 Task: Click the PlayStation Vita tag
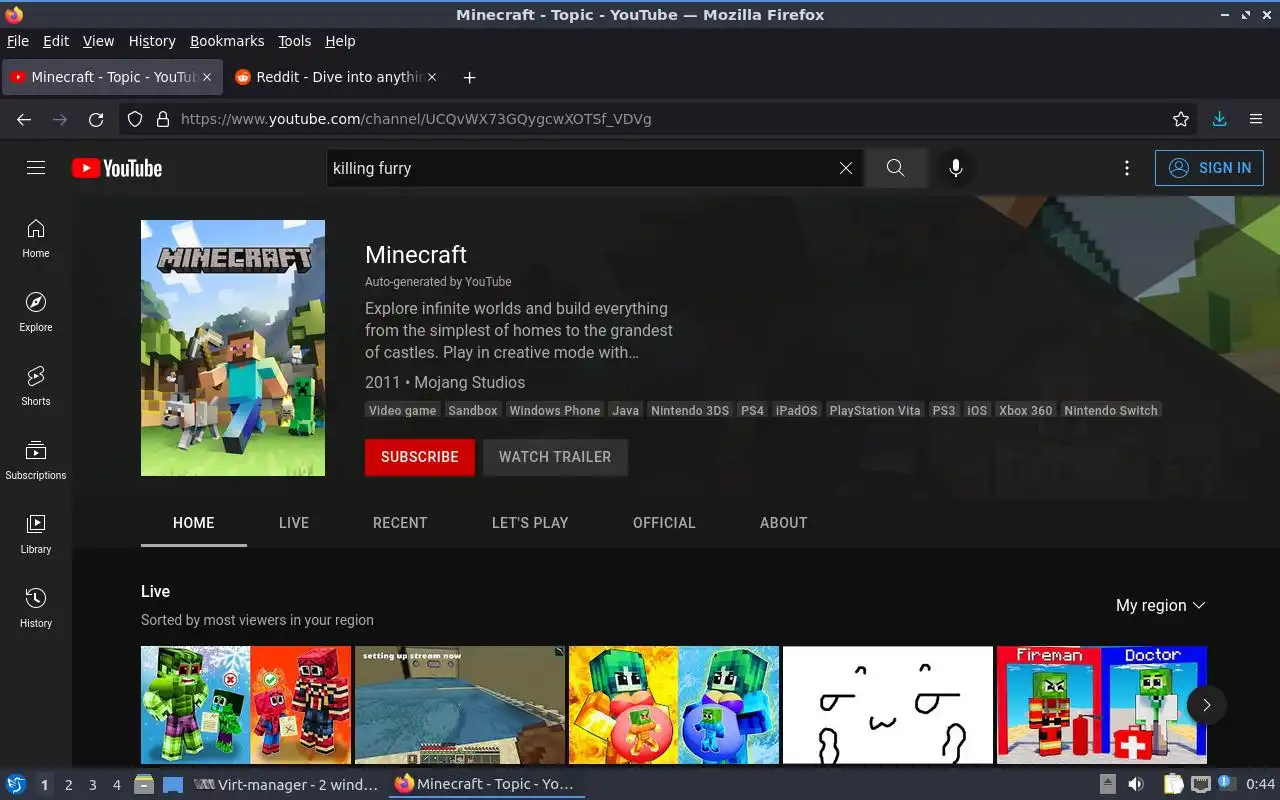[x=875, y=410]
